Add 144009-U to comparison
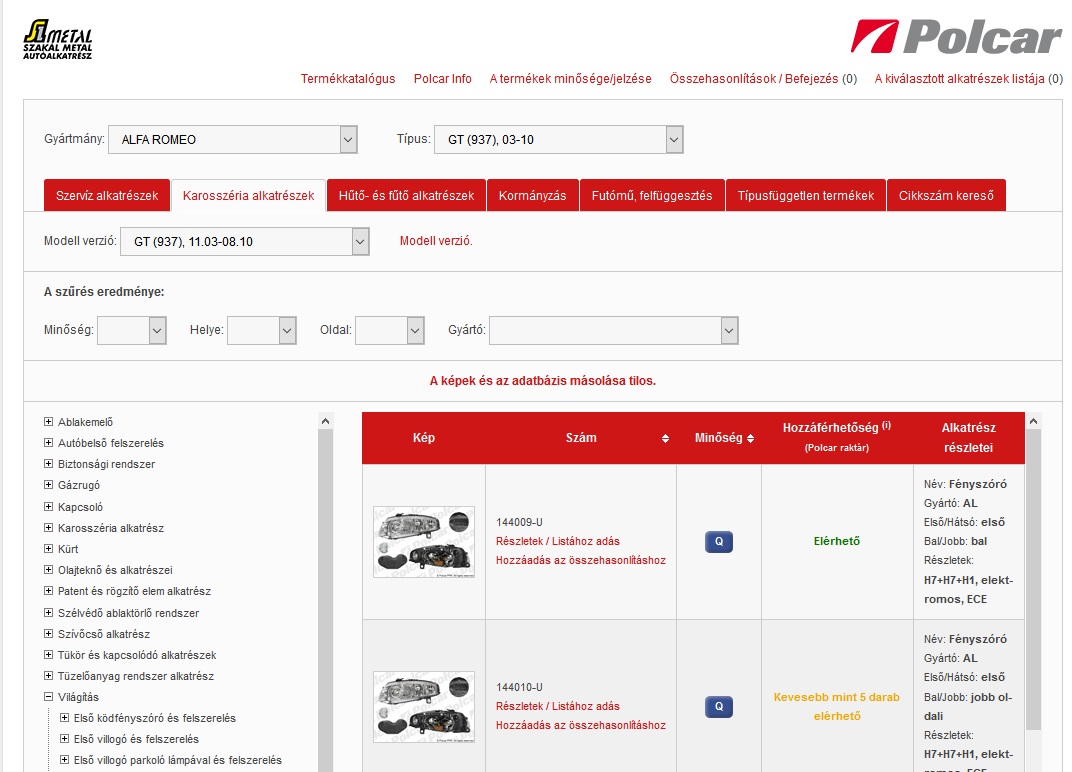This screenshot has height=772, width=1072. coord(580,560)
